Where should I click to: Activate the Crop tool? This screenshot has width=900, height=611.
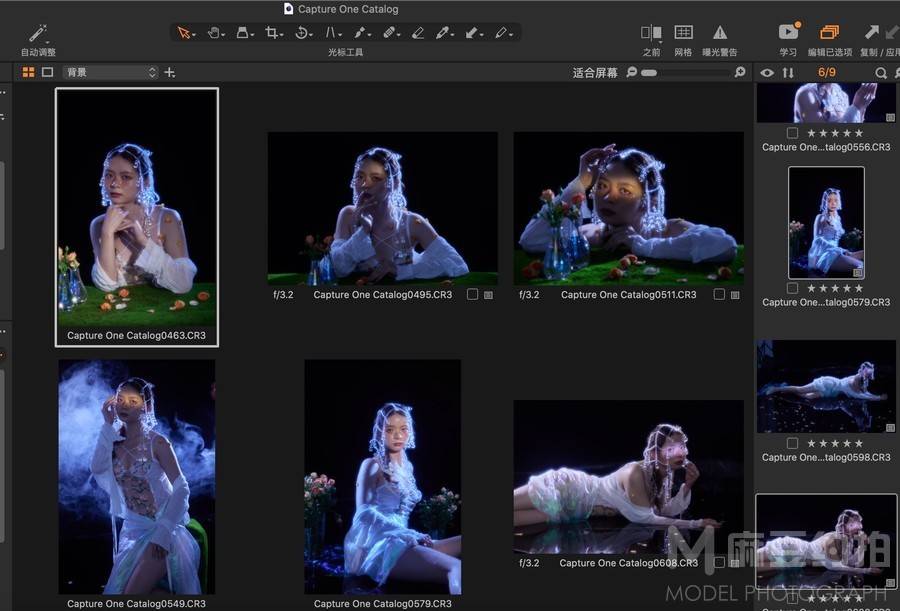click(x=271, y=33)
